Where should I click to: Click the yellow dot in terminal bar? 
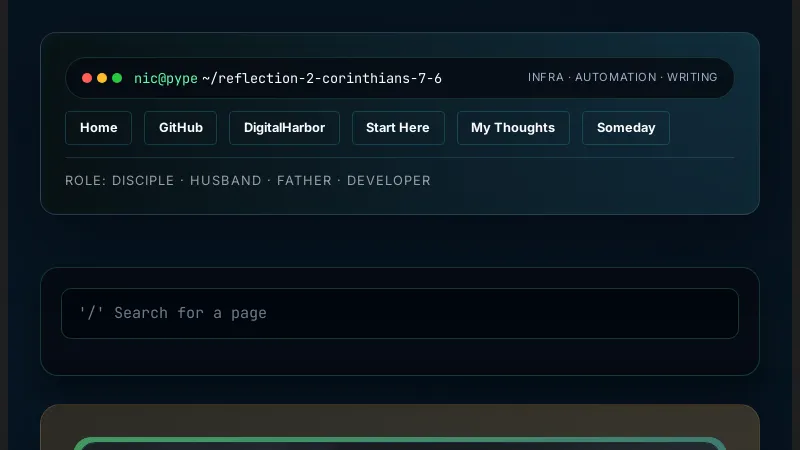coord(102,78)
